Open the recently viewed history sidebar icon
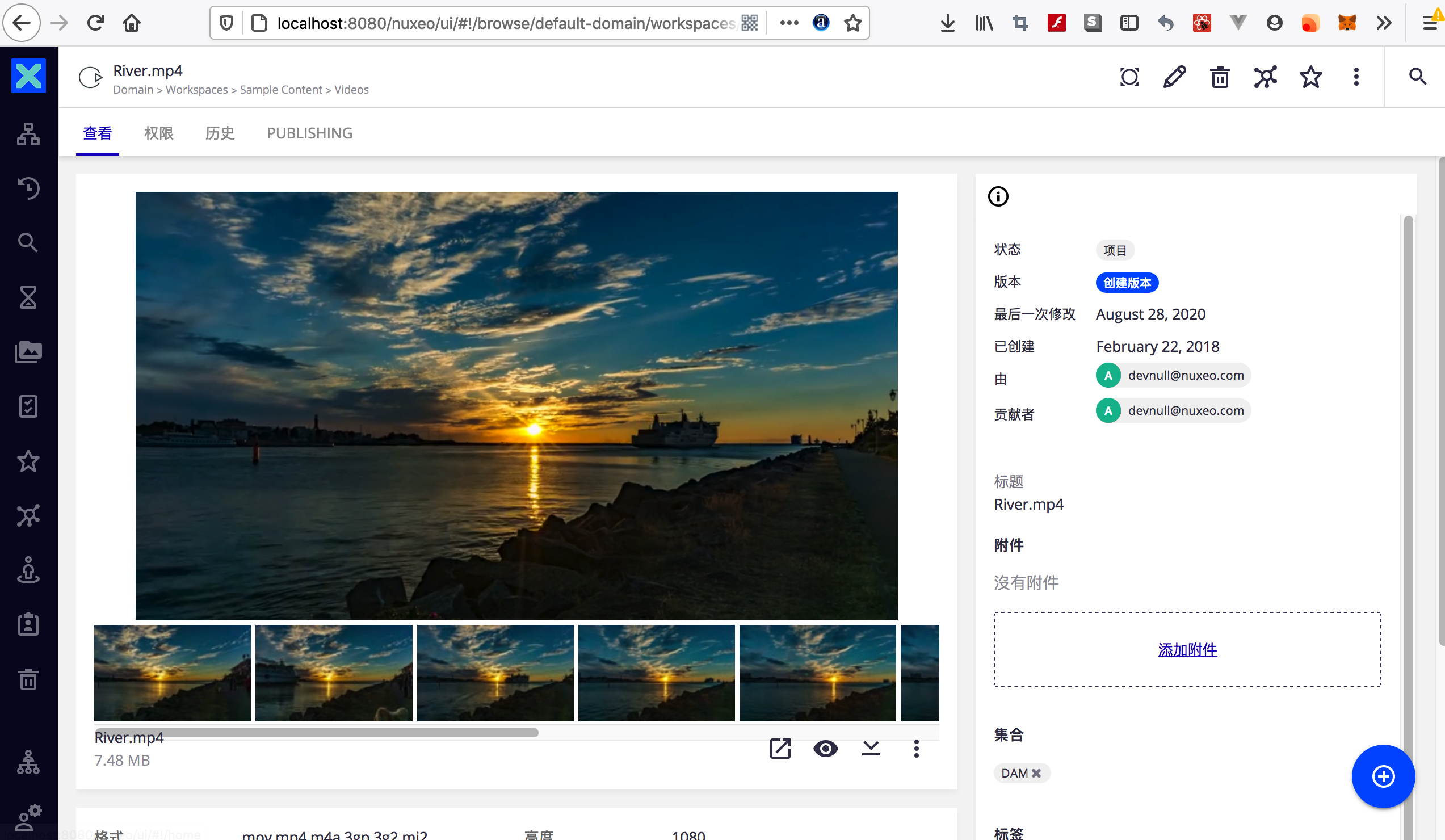The height and width of the screenshot is (840, 1445). [x=28, y=188]
